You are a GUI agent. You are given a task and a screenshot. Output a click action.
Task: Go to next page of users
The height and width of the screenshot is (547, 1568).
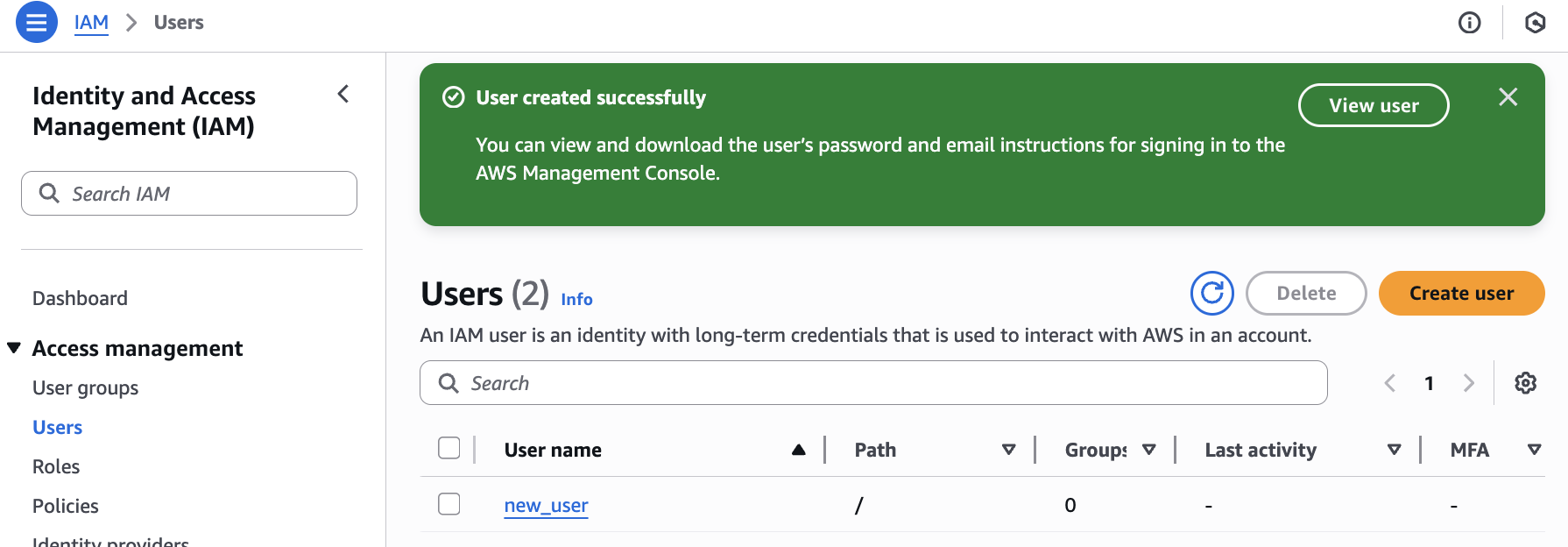point(1469,383)
